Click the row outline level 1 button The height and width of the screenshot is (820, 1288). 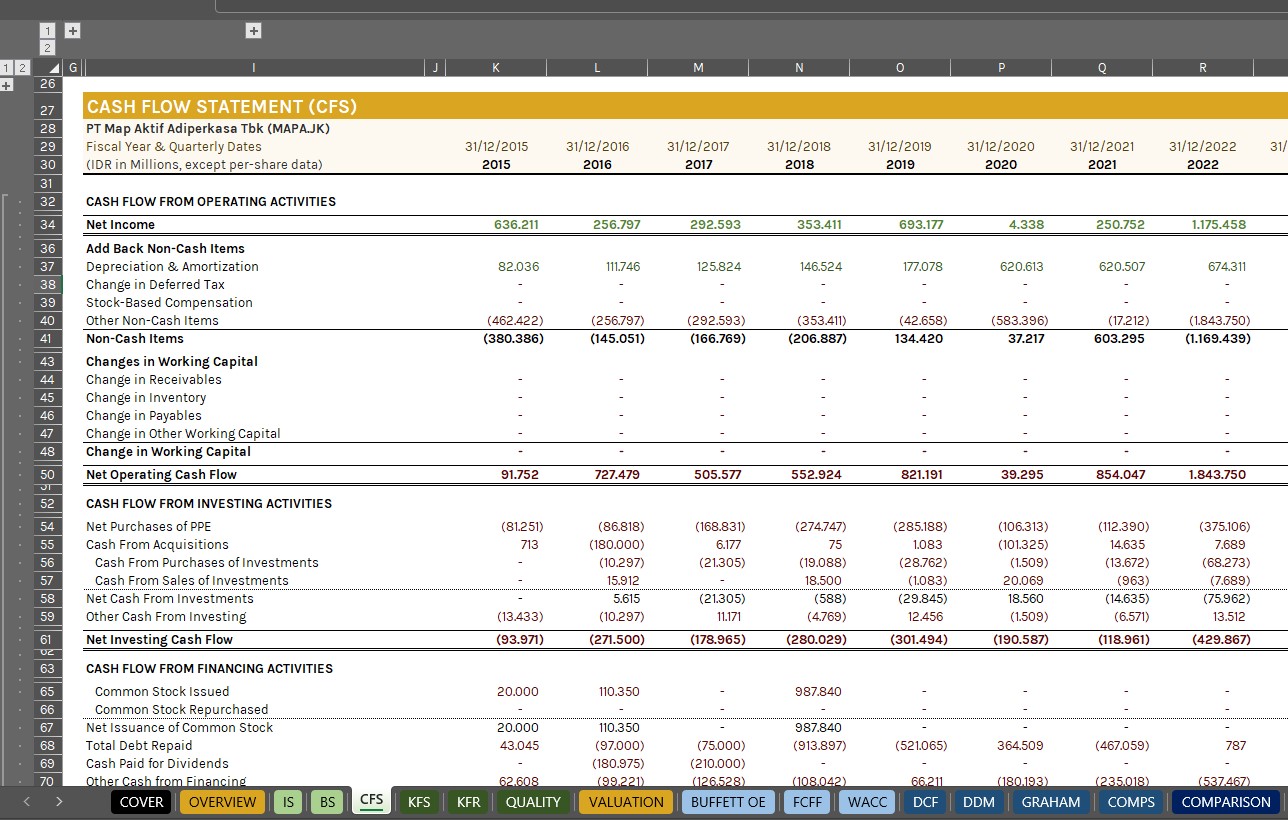point(8,67)
